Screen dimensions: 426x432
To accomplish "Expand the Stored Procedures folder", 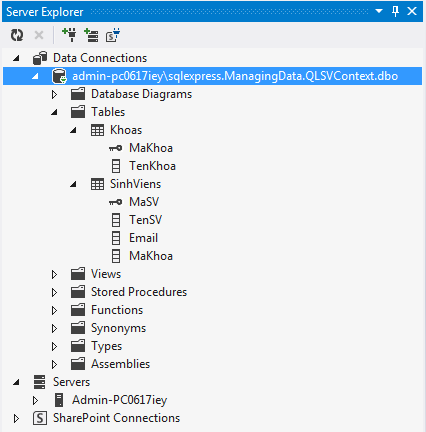I will [54, 292].
